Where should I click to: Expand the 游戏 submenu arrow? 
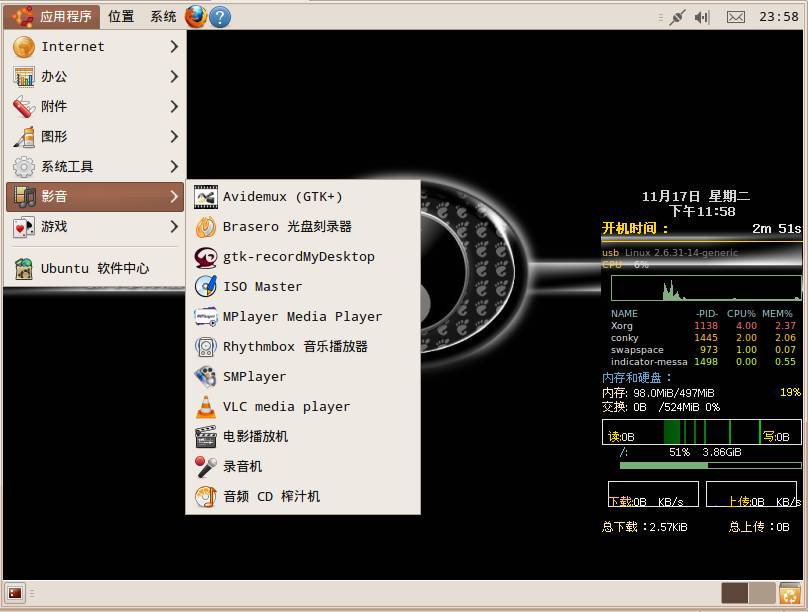pos(174,227)
